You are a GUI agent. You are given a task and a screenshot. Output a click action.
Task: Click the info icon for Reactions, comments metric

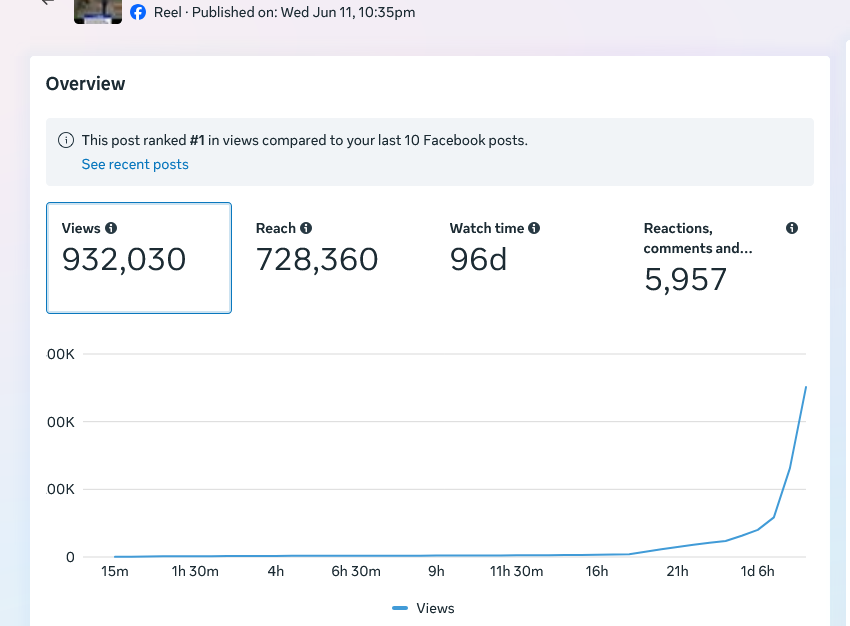(792, 228)
